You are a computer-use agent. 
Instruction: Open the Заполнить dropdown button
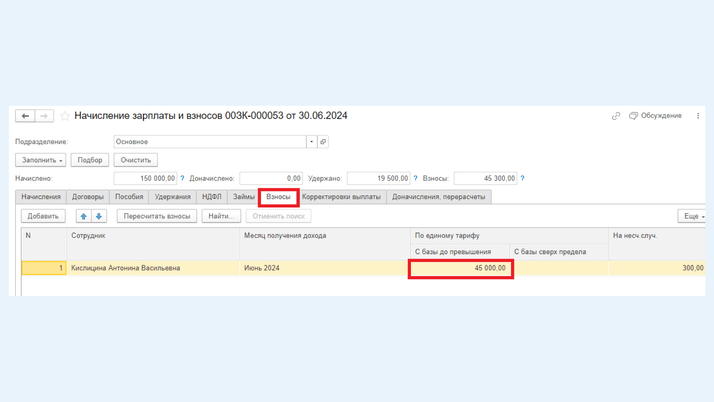pyautogui.click(x=41, y=160)
